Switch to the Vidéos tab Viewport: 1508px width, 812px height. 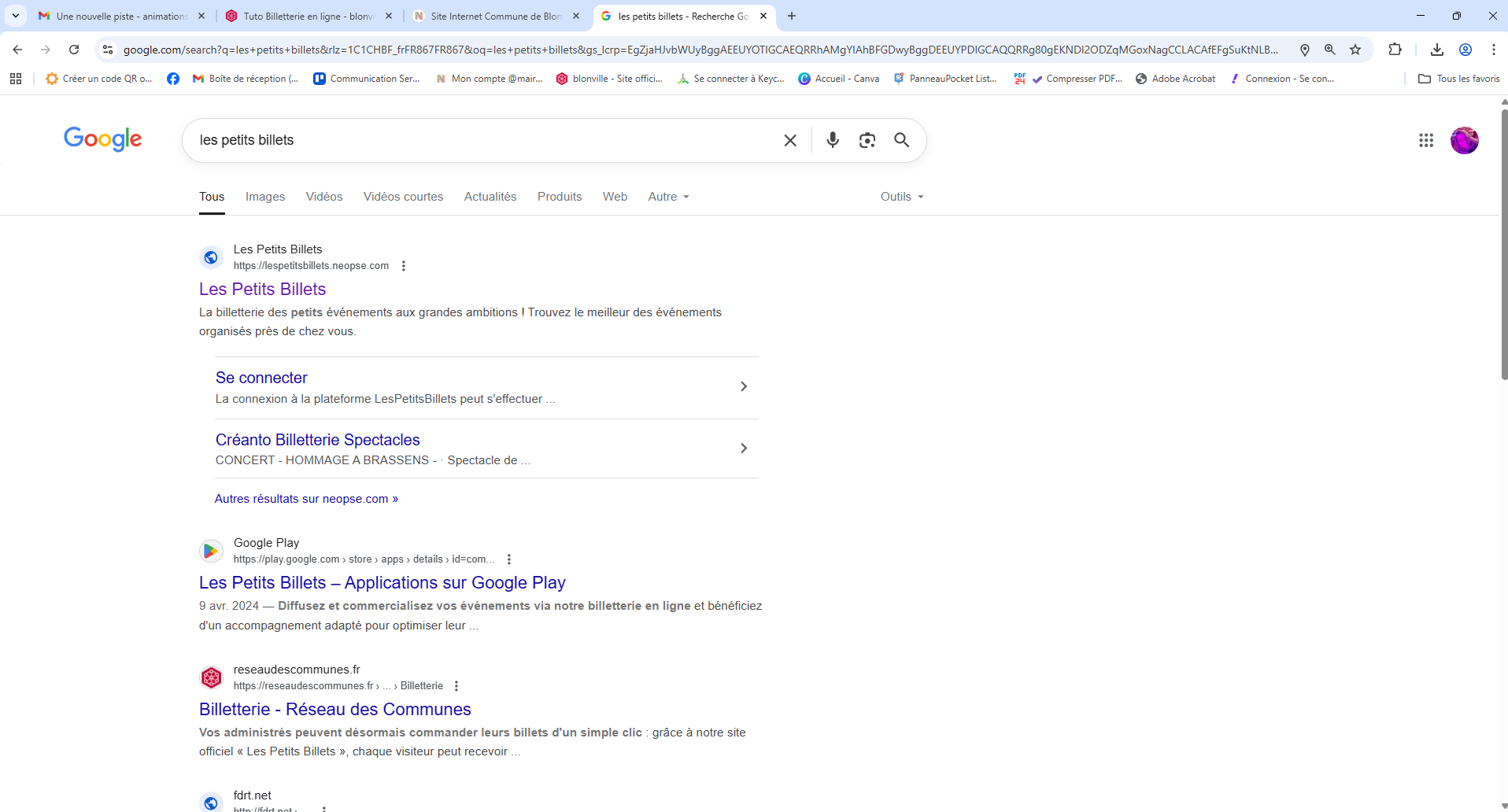pos(324,197)
